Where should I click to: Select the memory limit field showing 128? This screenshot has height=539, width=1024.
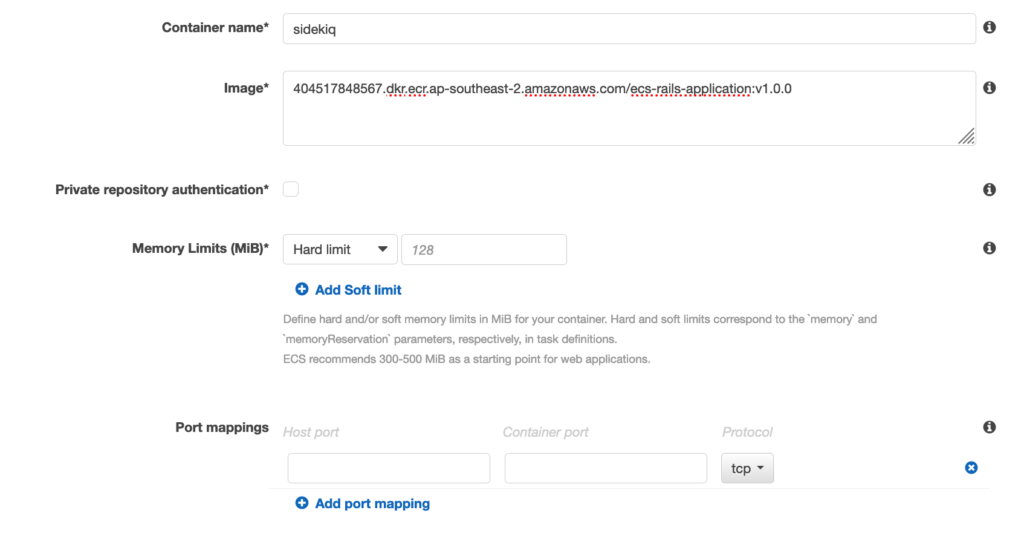[484, 250]
